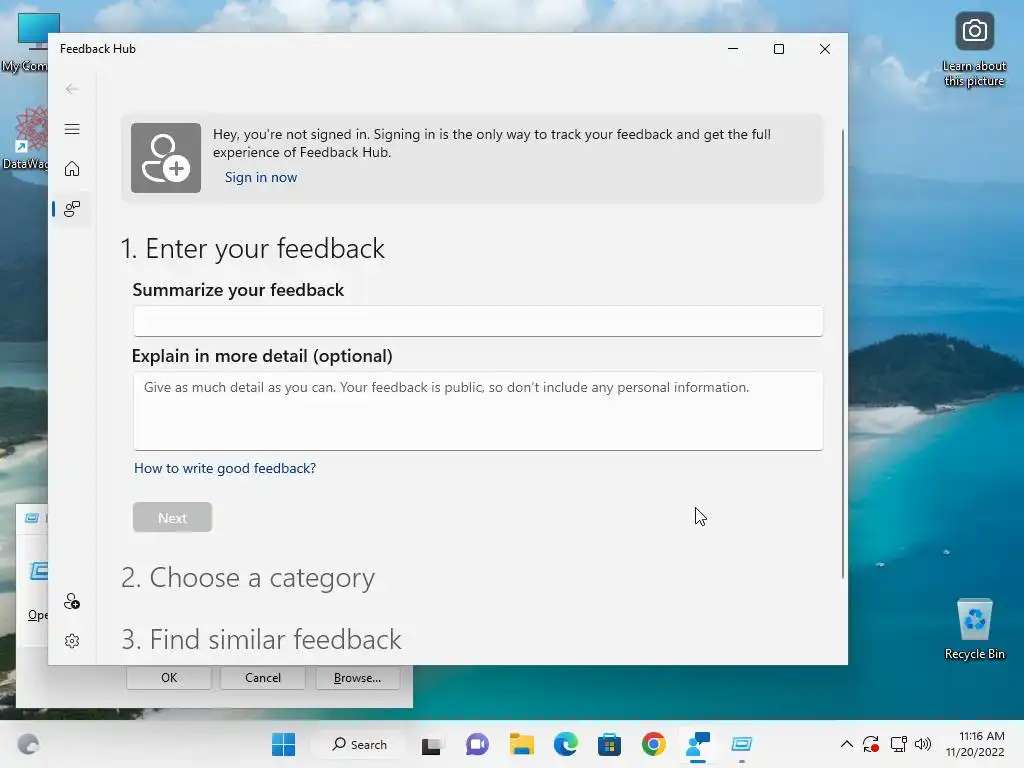
Task: Maximize the Feedback Hub window
Action: [778, 49]
